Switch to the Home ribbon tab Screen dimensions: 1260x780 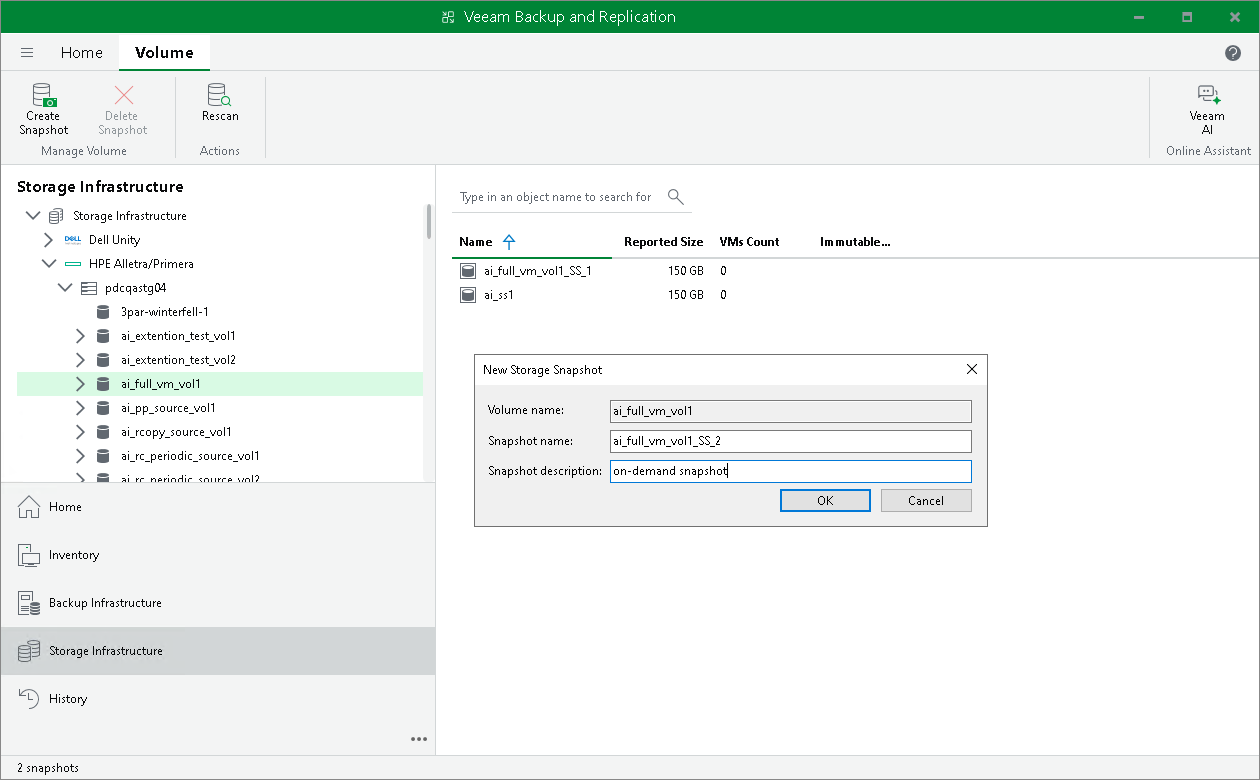pos(82,53)
